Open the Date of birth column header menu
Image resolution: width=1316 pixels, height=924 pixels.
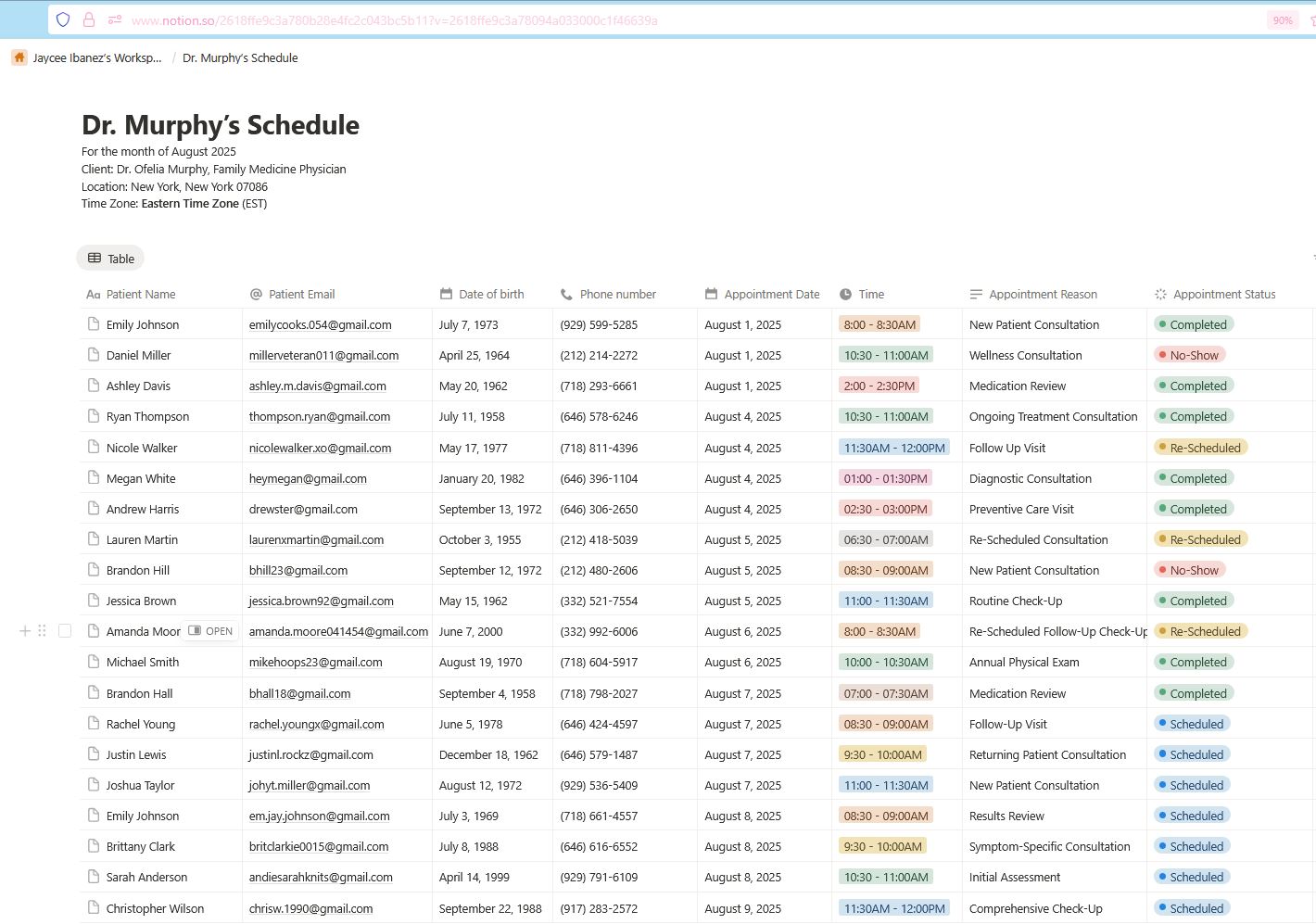(x=492, y=294)
